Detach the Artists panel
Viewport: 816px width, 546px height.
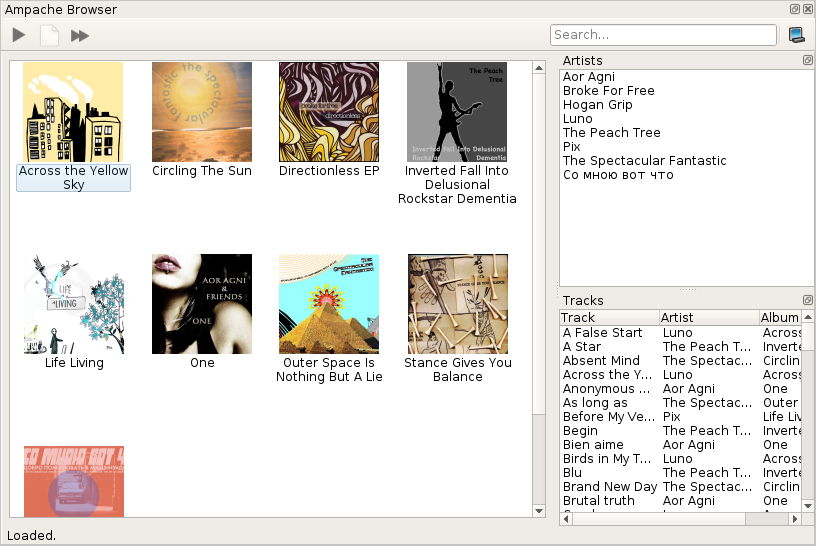tap(807, 60)
